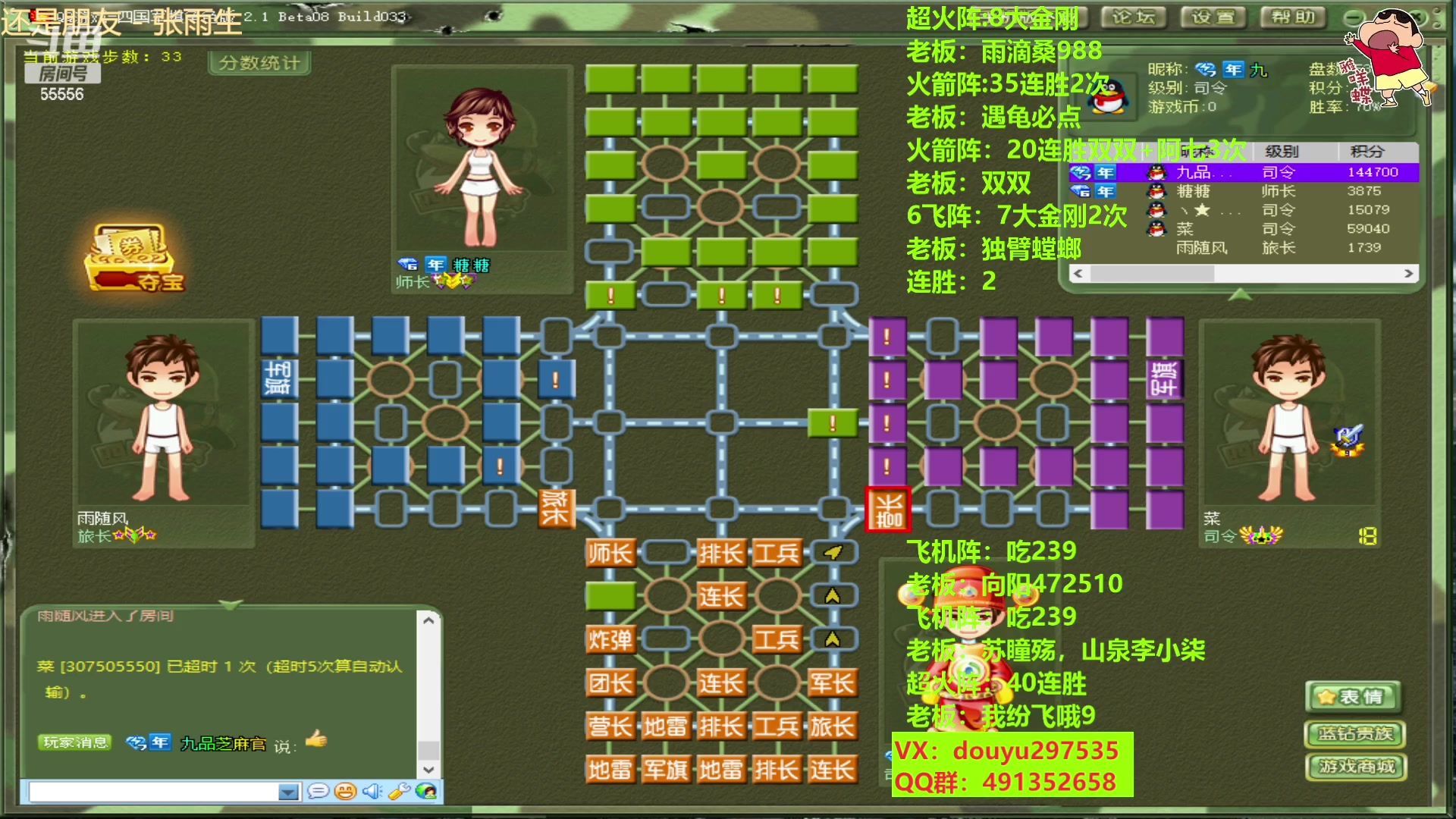Select the highlighted 九品 player row
Image resolution: width=1456 pixels, height=819 pixels.
(x=1244, y=172)
